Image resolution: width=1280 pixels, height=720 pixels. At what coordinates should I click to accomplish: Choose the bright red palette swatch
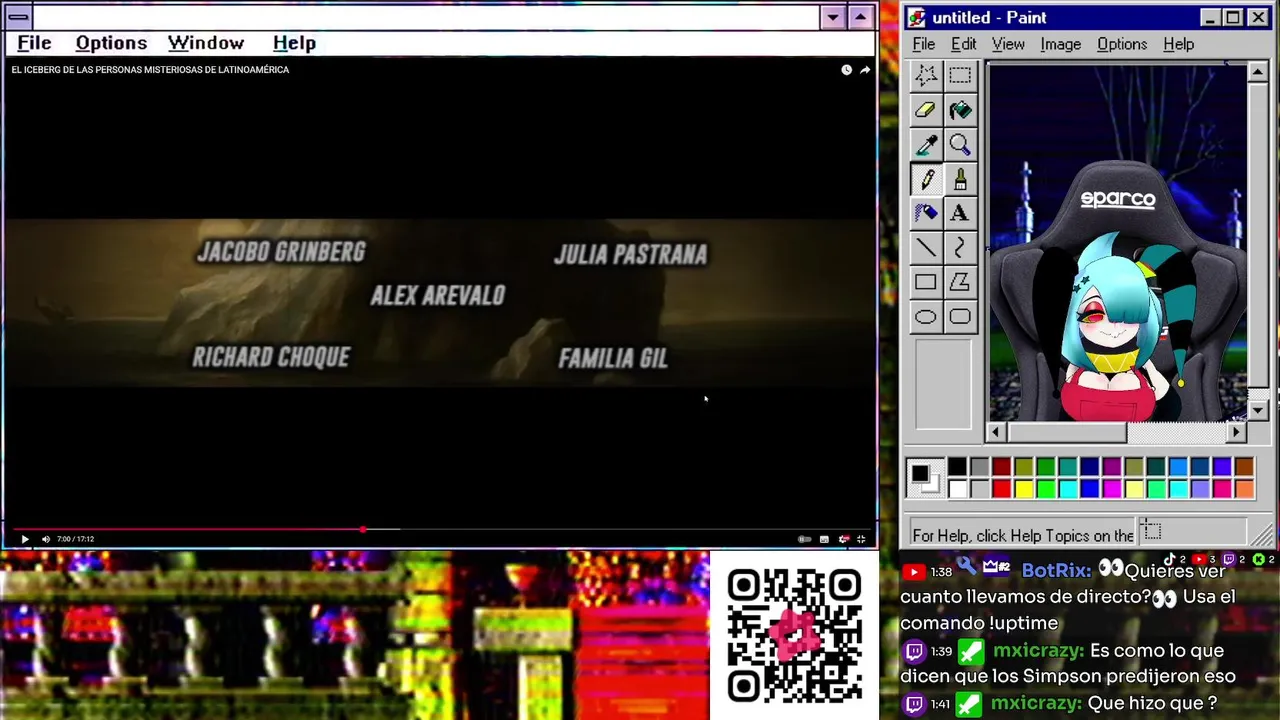pyautogui.click(x=1001, y=488)
